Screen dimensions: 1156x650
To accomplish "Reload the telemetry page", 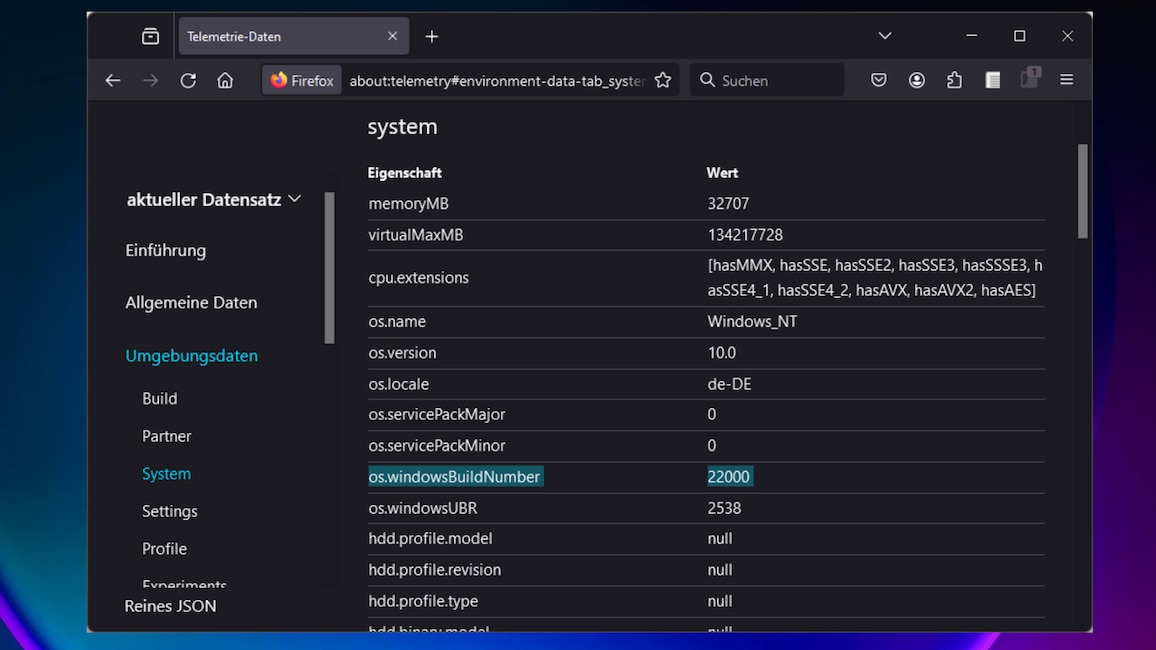I will point(188,80).
